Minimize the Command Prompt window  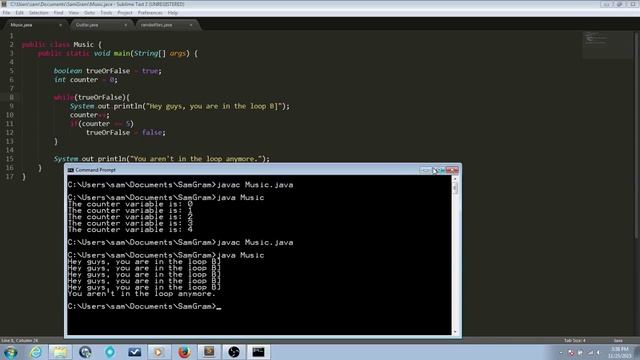click(x=425, y=170)
